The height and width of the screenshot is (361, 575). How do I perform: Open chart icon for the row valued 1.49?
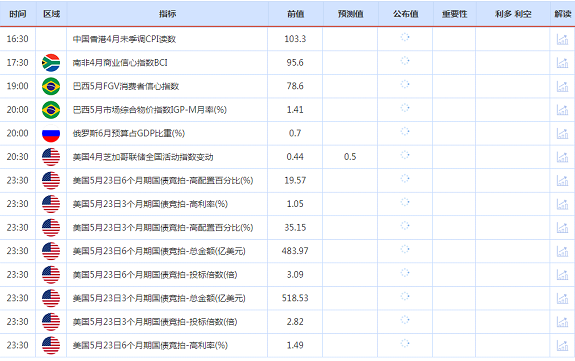pos(562,345)
